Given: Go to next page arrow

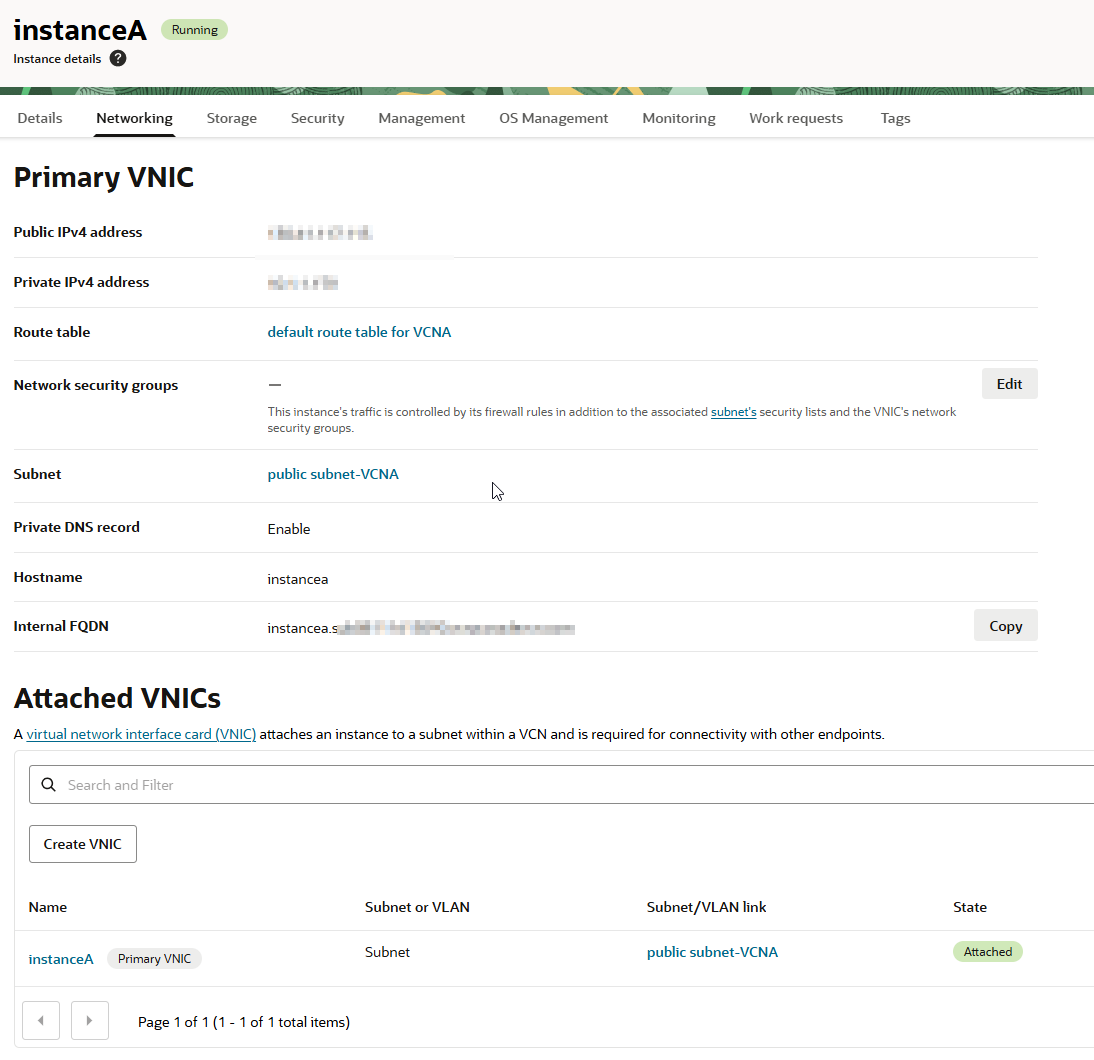Looking at the screenshot, I should click(90, 1021).
